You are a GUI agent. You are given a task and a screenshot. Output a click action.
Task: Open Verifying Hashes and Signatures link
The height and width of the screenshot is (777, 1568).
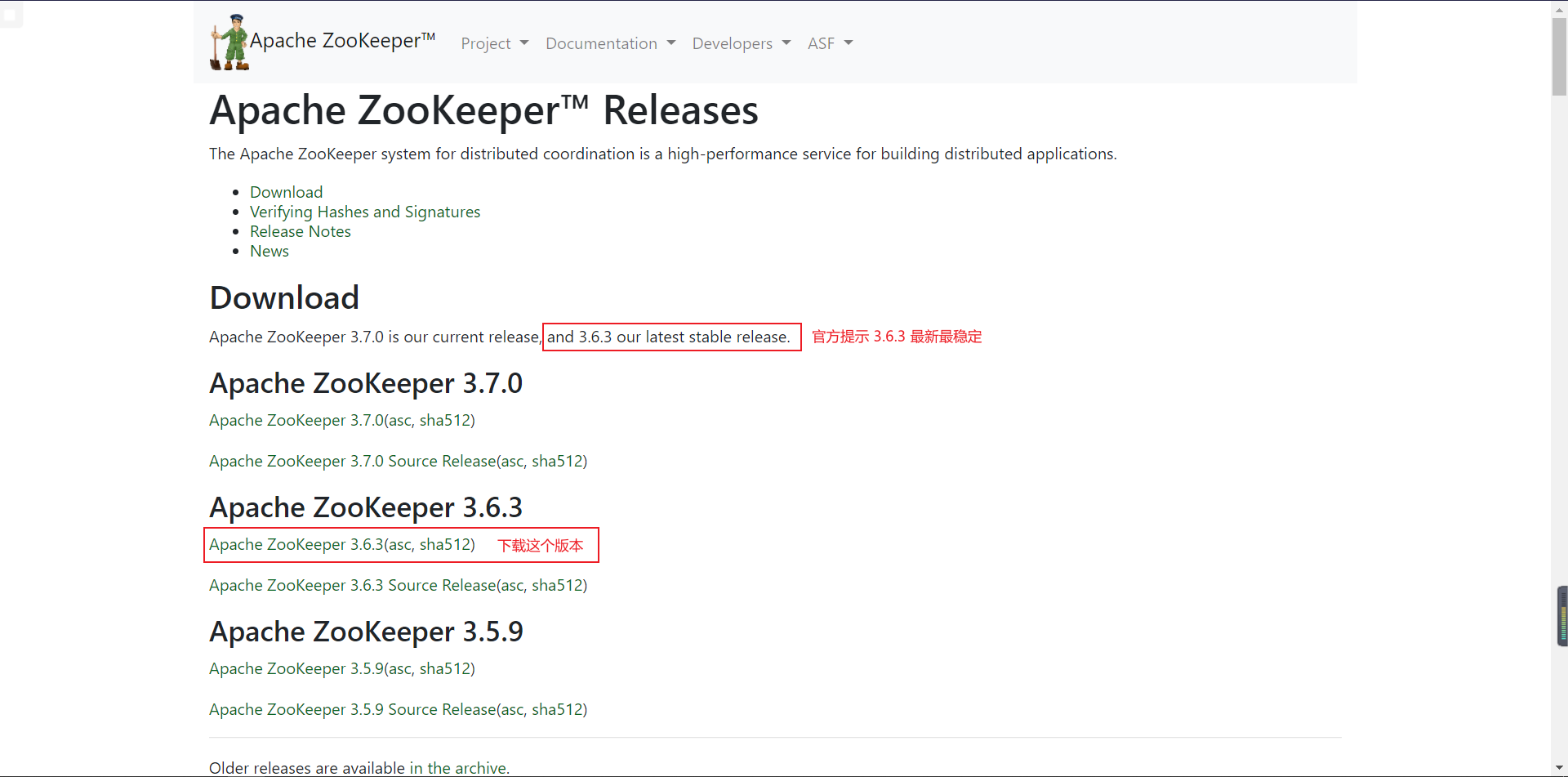365,212
